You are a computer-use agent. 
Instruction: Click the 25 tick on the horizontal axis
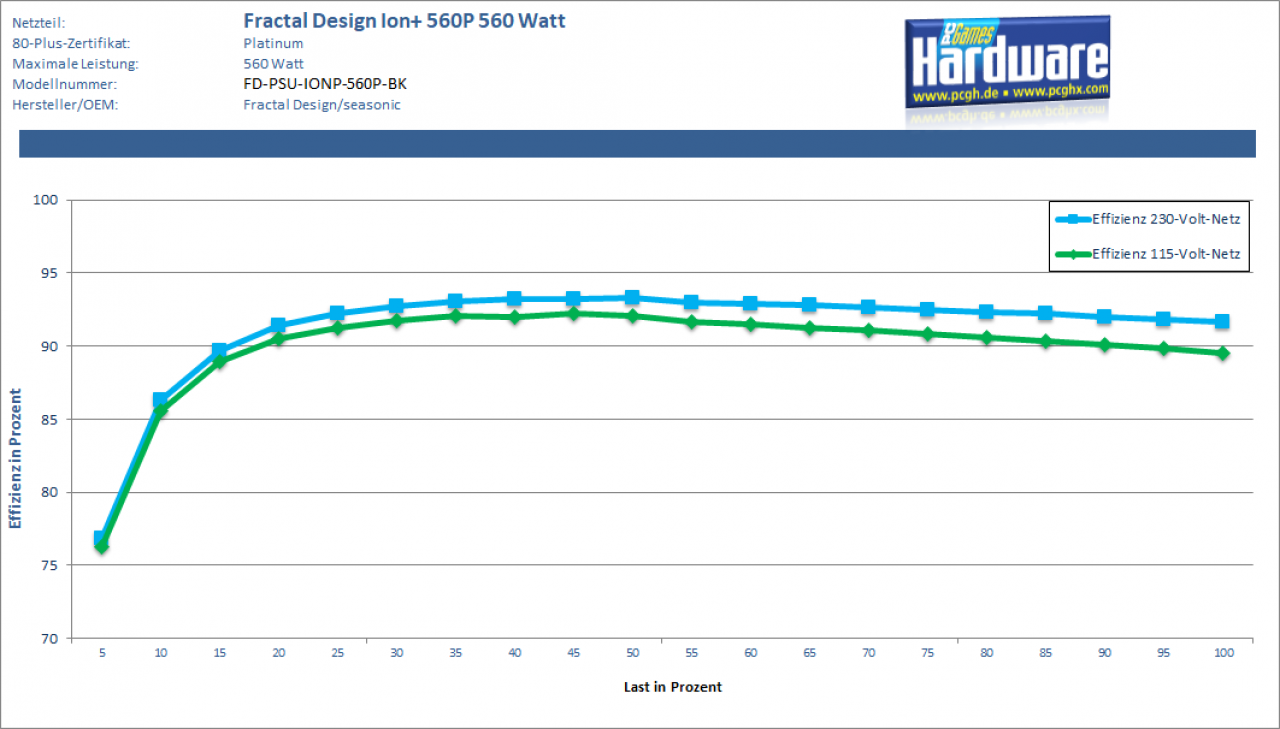[x=338, y=653]
